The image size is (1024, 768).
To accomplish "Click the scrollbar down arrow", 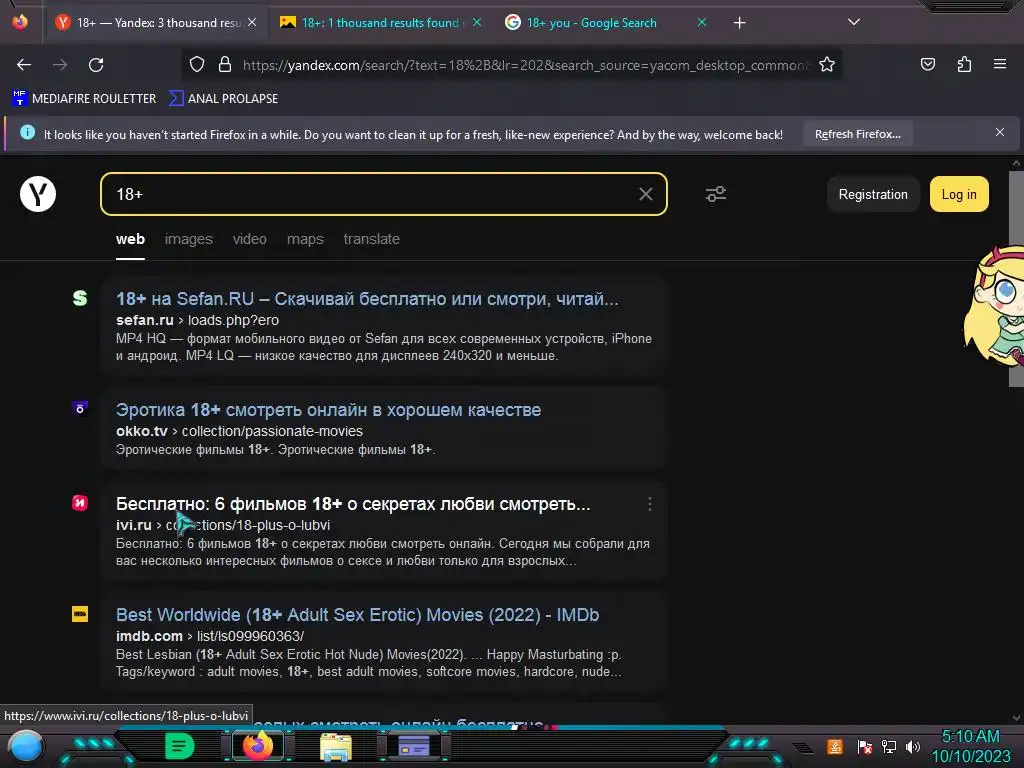I will point(1016,717).
